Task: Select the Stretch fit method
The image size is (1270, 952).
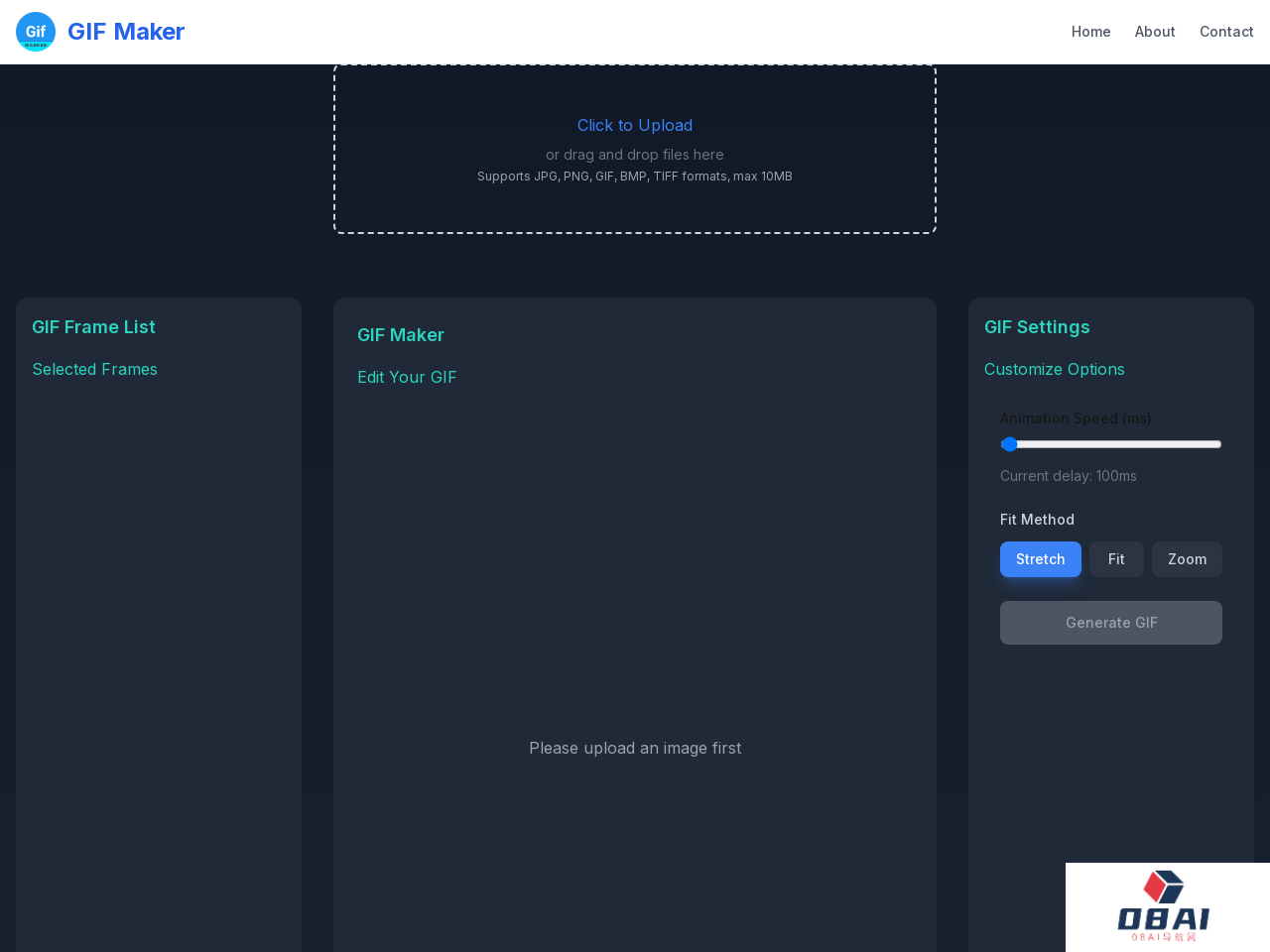Action: pyautogui.click(x=1040, y=558)
